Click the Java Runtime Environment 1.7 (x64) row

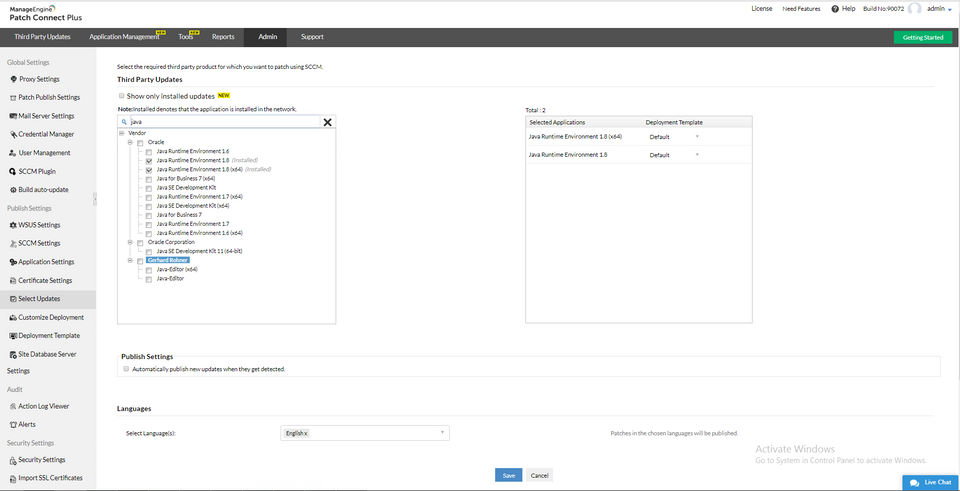(200, 197)
